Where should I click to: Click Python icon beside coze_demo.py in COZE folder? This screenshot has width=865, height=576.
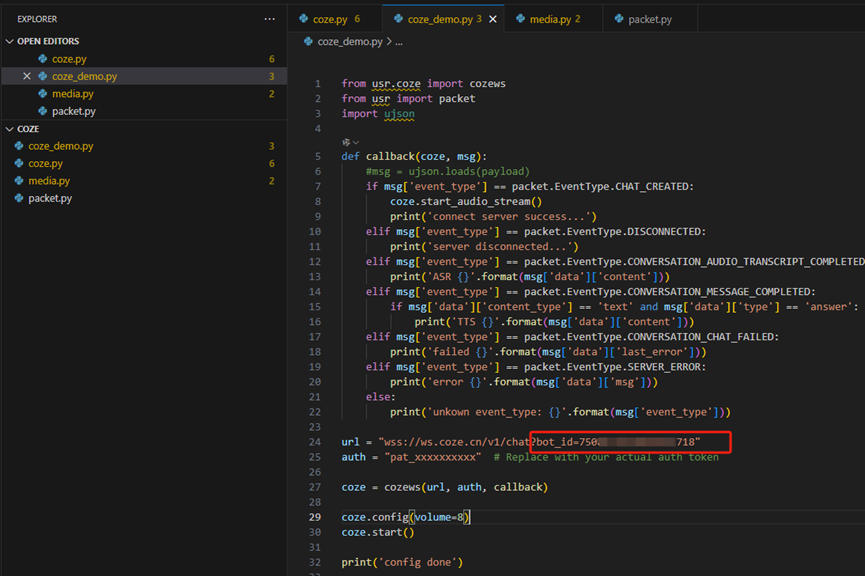point(19,146)
